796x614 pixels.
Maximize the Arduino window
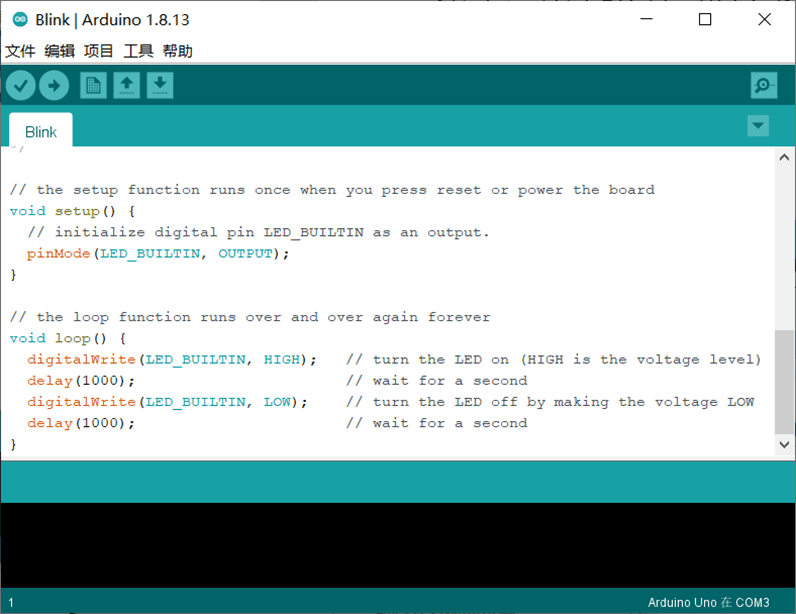pyautogui.click(x=705, y=19)
